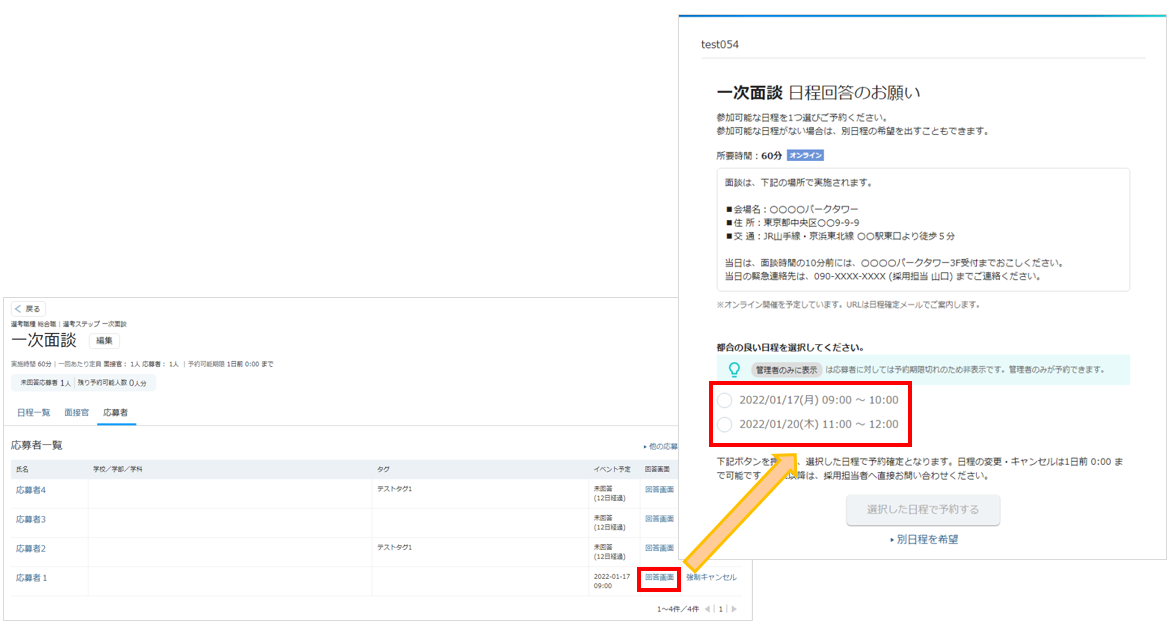Click the オンライン badge

pos(806,155)
